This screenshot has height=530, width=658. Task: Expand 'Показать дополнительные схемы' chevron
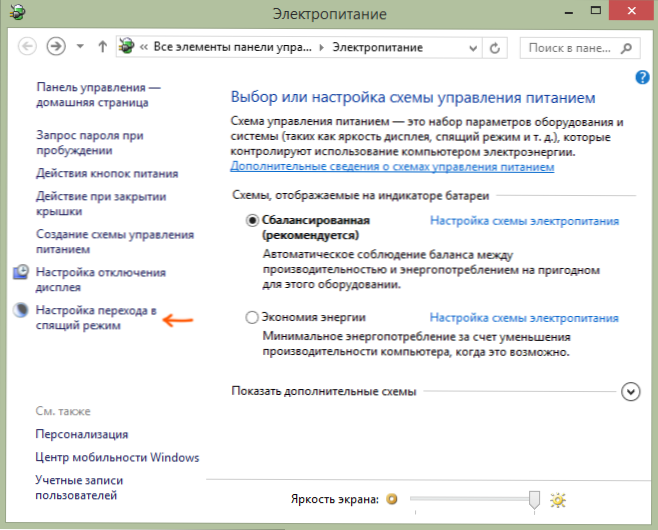(x=630, y=392)
